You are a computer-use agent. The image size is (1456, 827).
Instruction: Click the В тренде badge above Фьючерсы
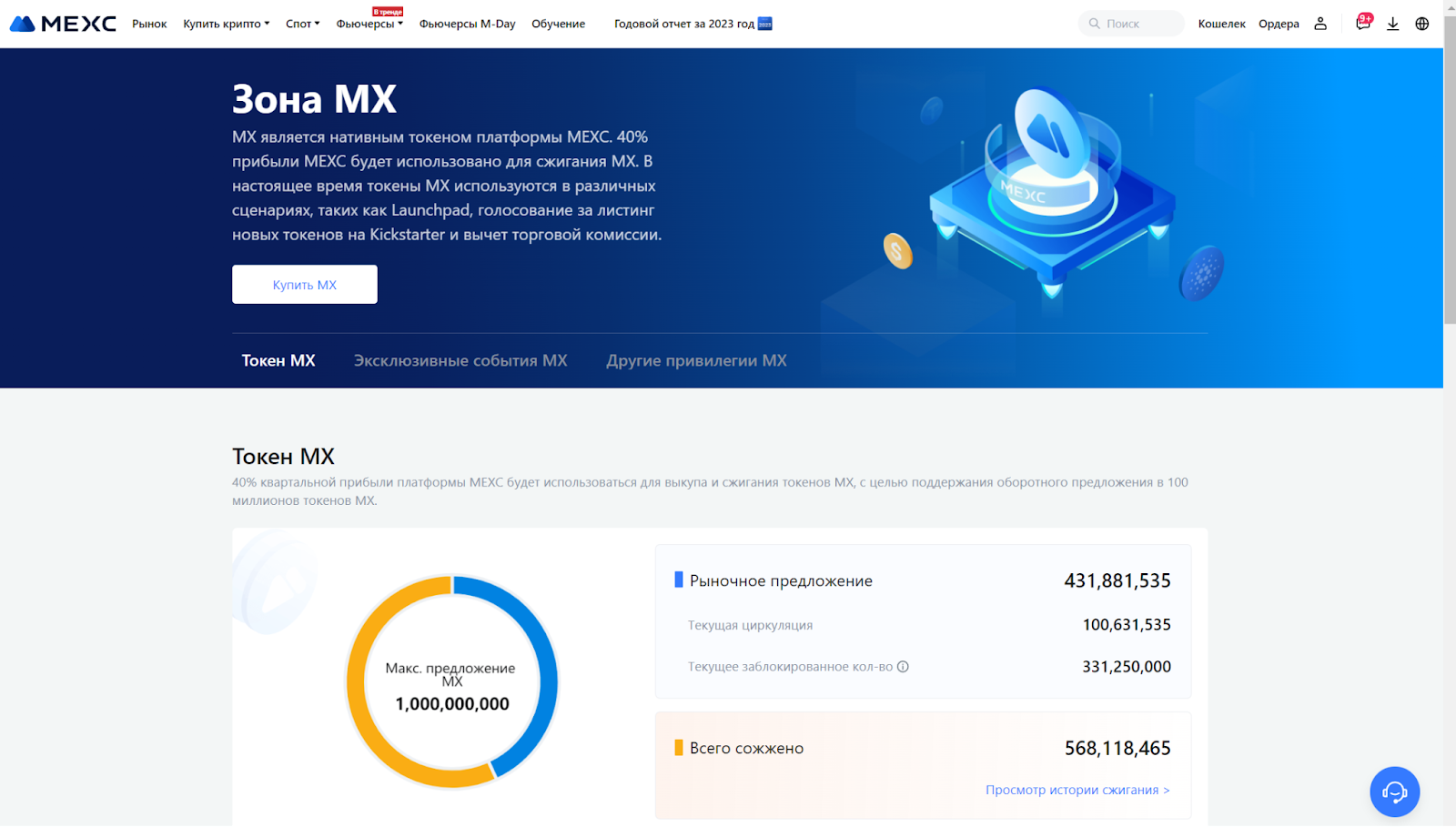[388, 12]
